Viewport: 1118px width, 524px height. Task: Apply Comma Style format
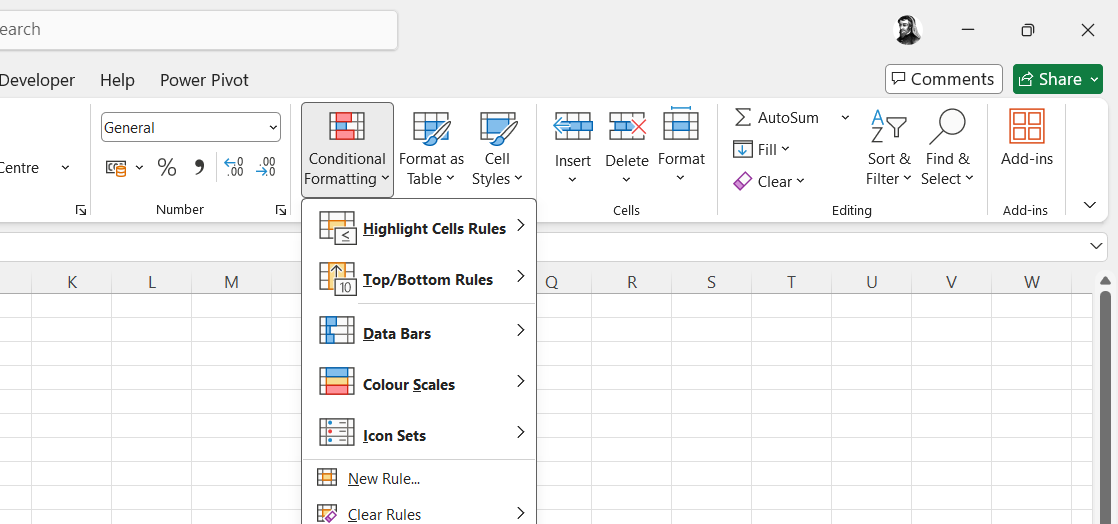tap(200, 168)
